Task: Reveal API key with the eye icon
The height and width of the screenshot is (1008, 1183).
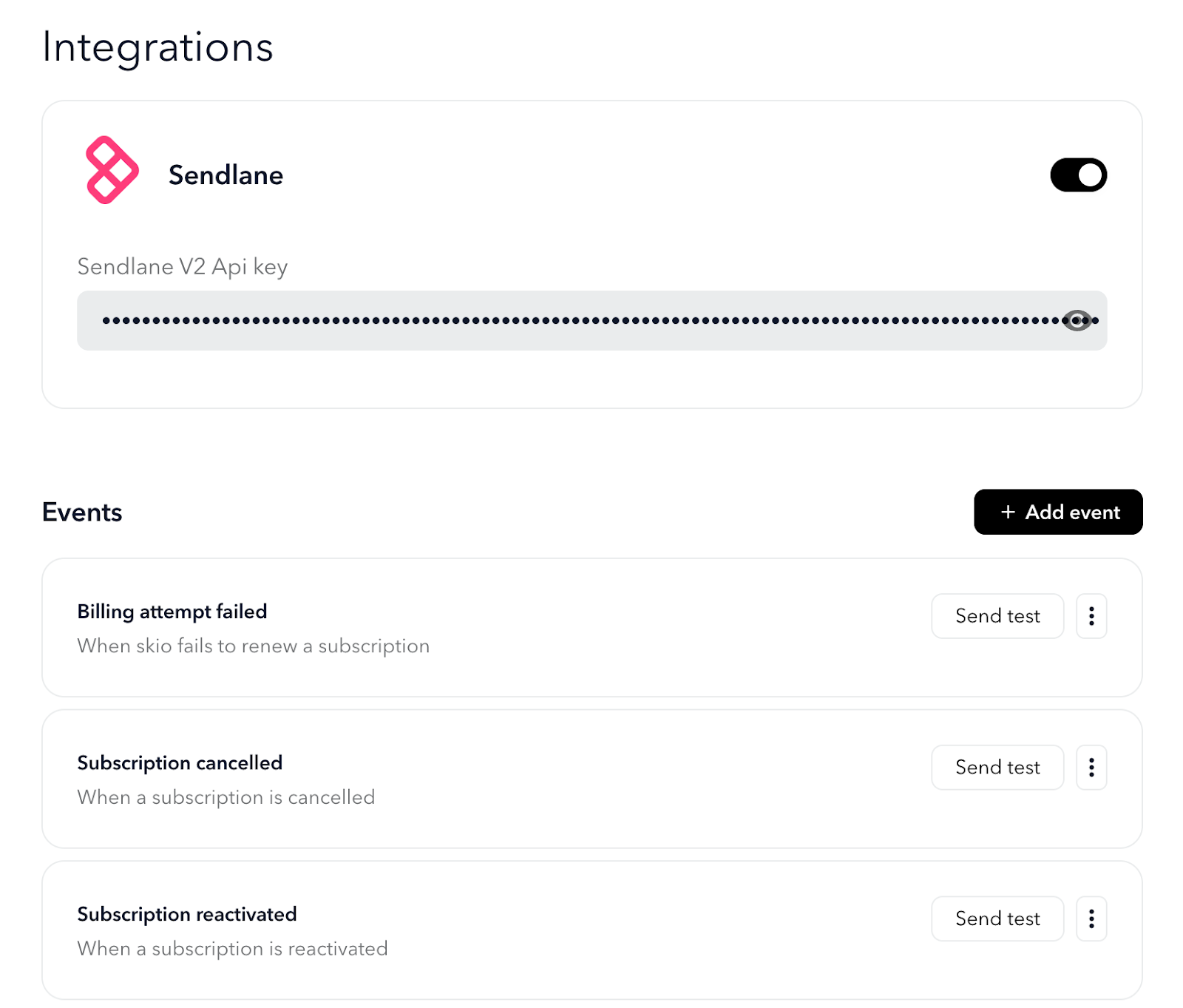Action: (x=1077, y=320)
